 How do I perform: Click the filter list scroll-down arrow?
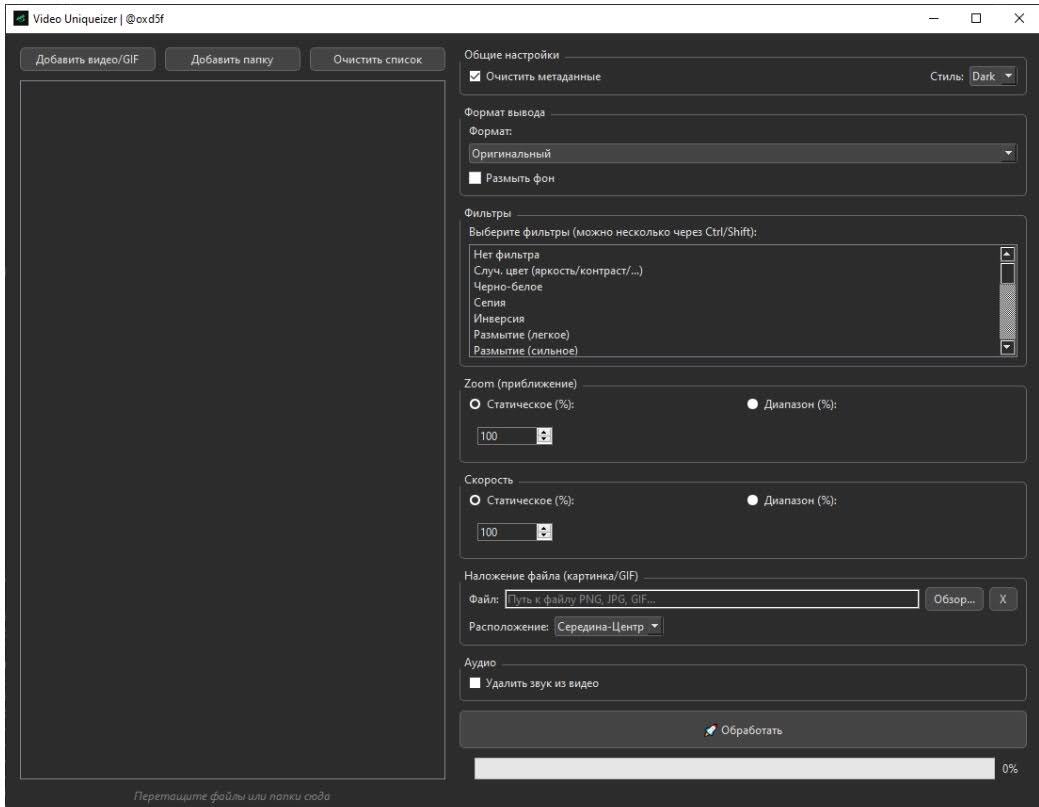1008,347
